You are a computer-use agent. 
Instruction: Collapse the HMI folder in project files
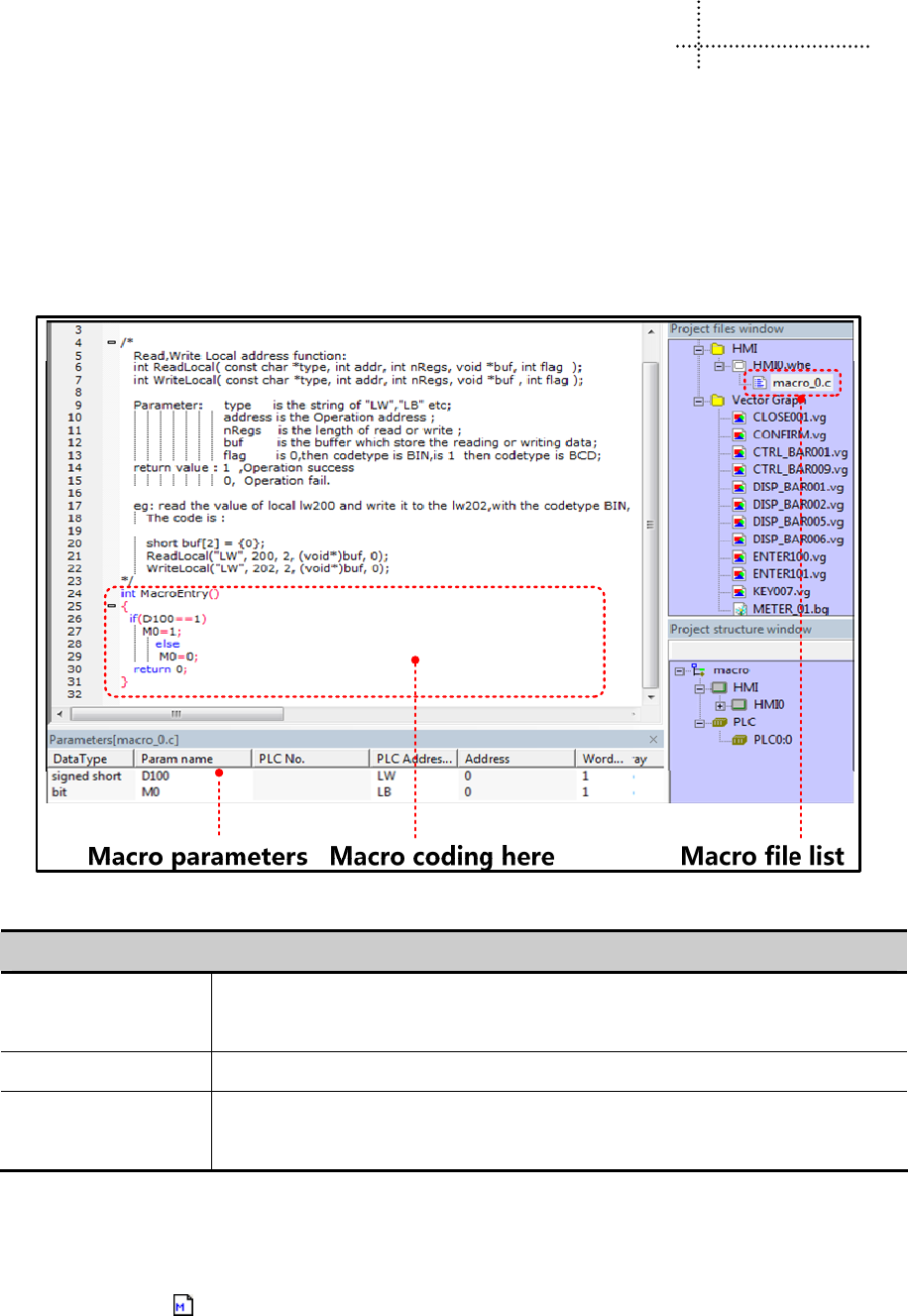(x=698, y=349)
